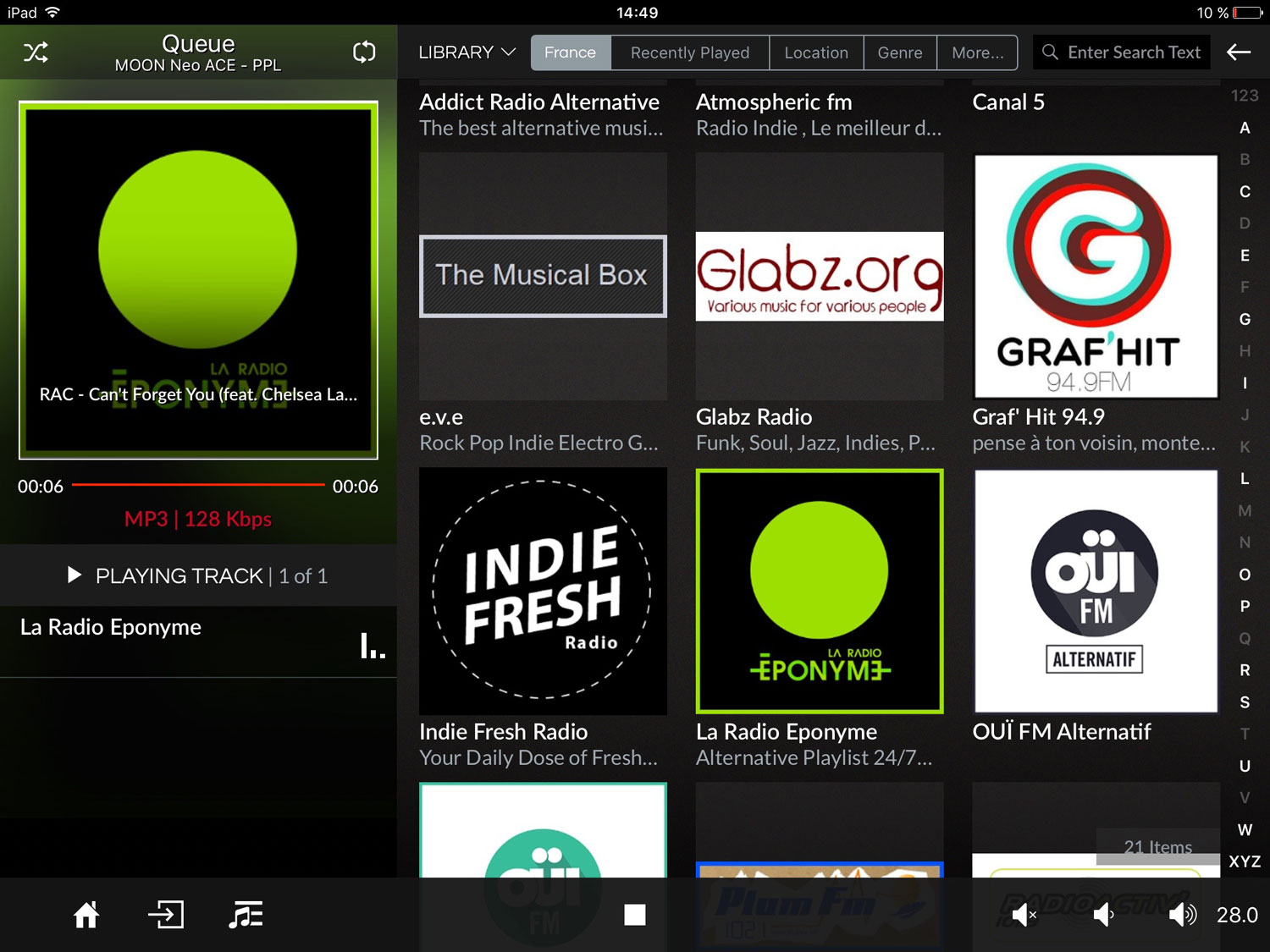Screen dimensions: 1270x952
Task: Open the Indie Fresh Radio logo
Action: [x=543, y=591]
